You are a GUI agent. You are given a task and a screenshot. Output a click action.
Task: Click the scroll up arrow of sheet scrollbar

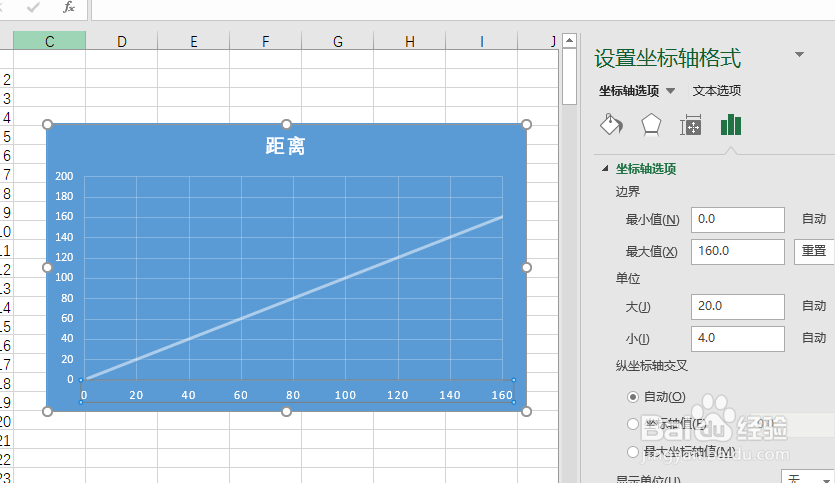click(569, 40)
